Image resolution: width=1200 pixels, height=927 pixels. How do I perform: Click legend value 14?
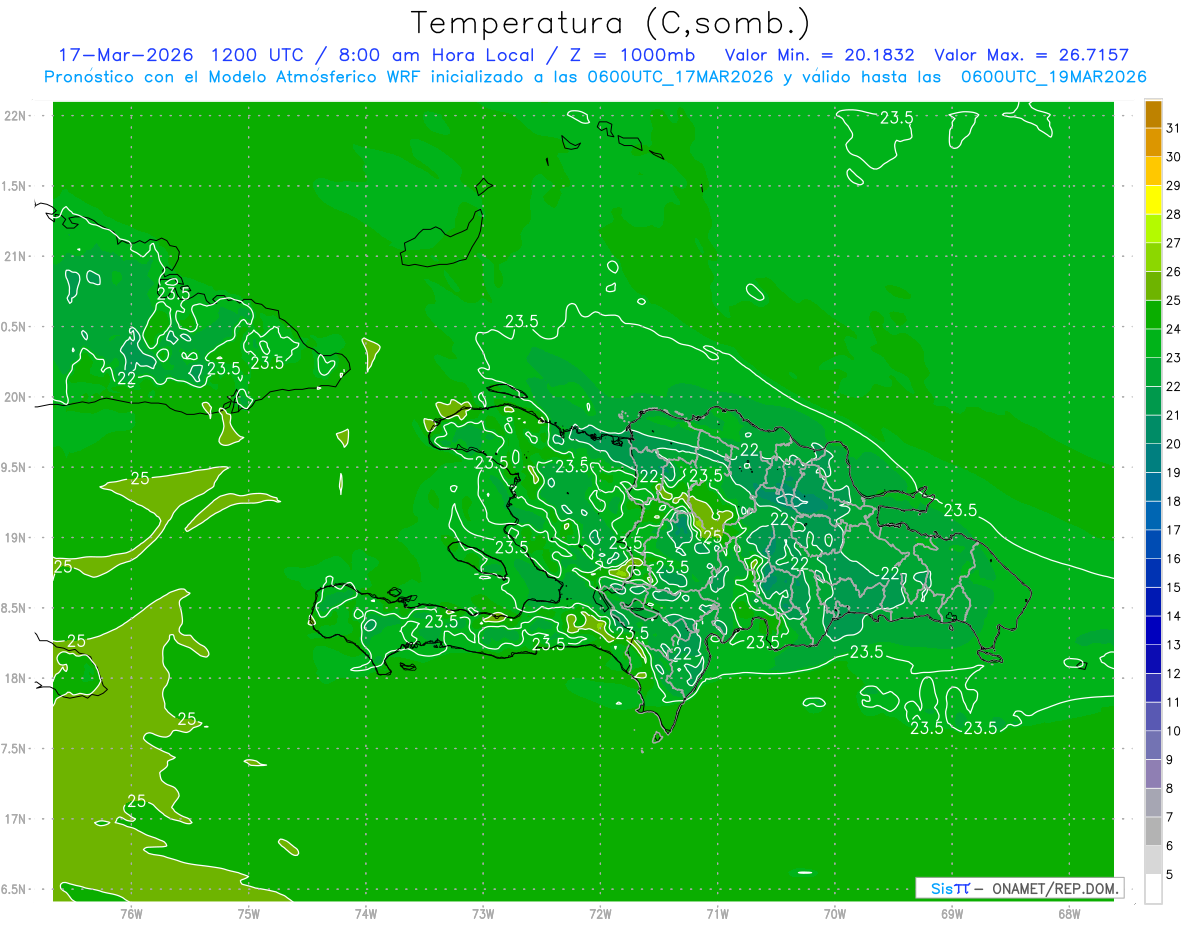pos(1174,616)
